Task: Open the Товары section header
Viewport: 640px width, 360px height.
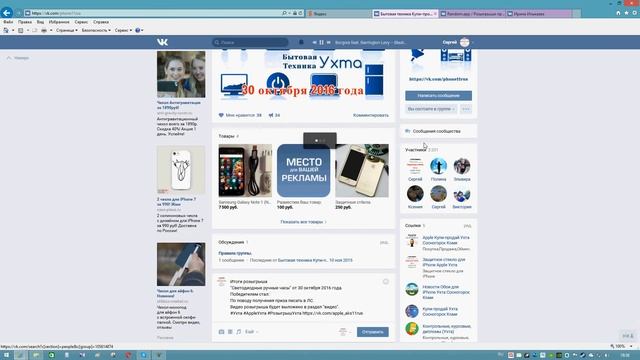Action: tap(229, 136)
